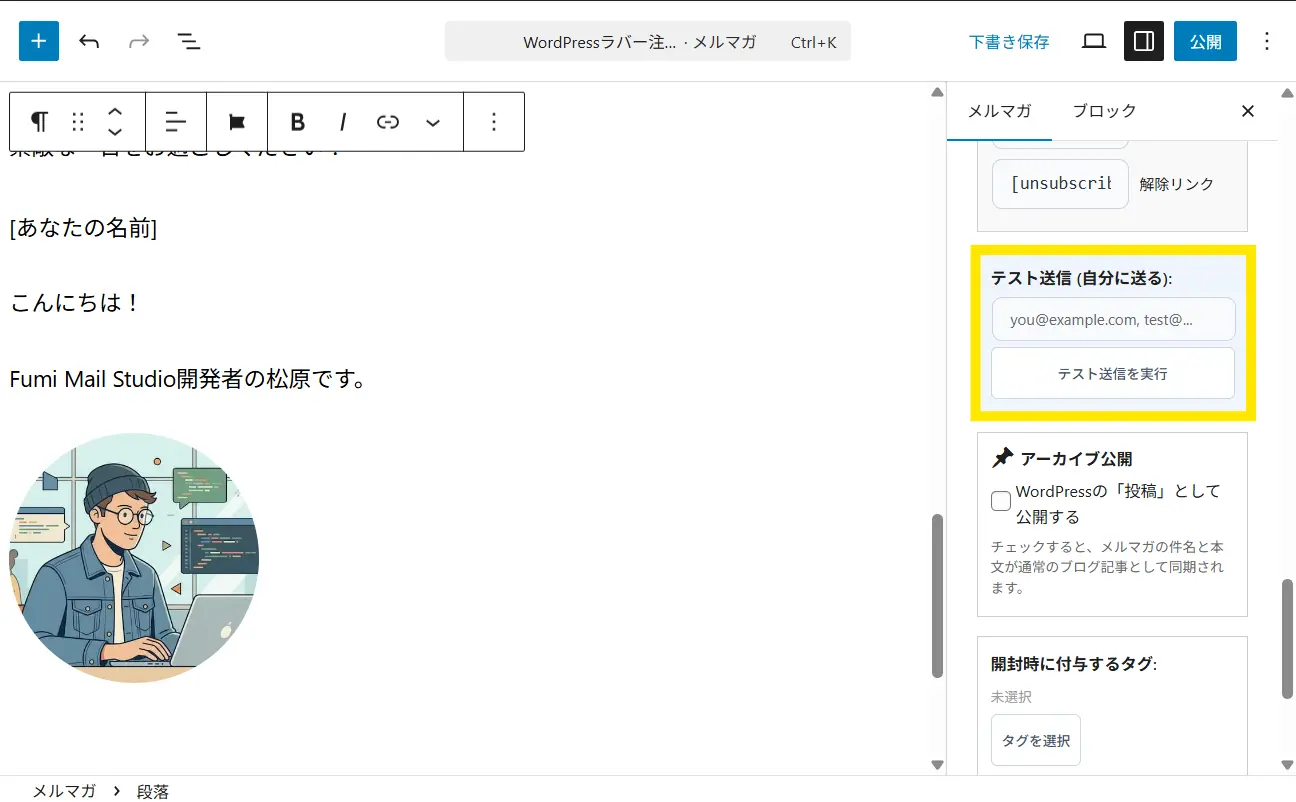Click the テスト送信を実行 button

(1112, 374)
